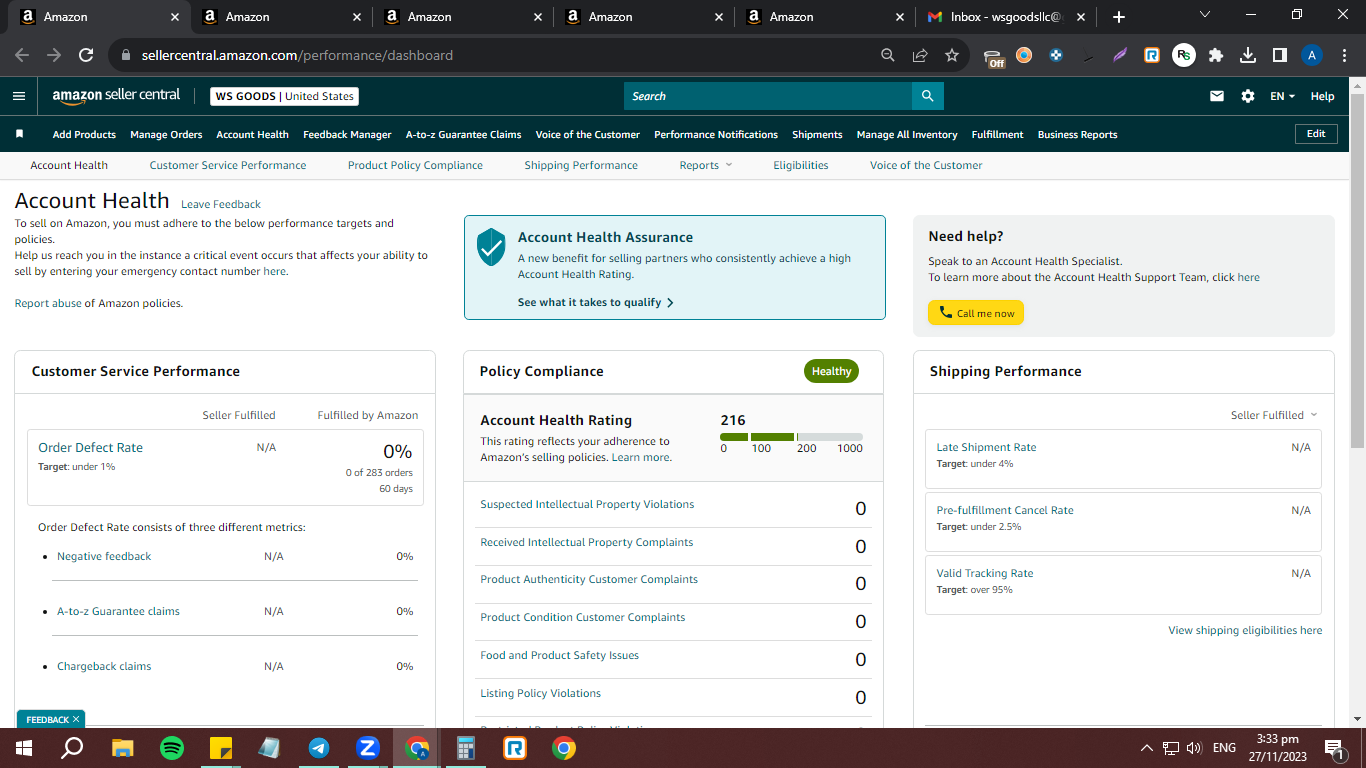Click the Account Health Assurance shield icon
The height and width of the screenshot is (768, 1366).
tap(491, 246)
